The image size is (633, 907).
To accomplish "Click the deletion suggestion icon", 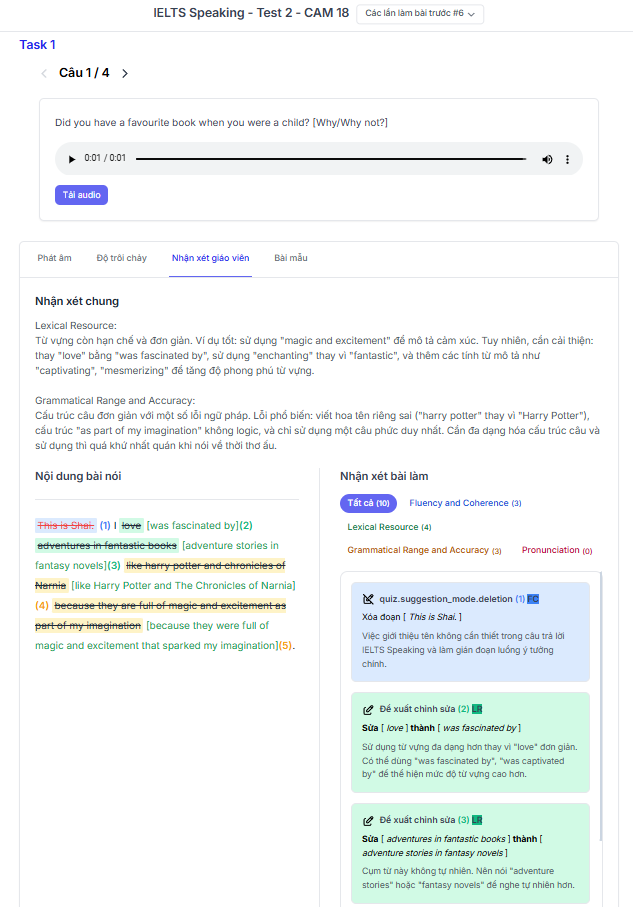I will (x=368, y=599).
